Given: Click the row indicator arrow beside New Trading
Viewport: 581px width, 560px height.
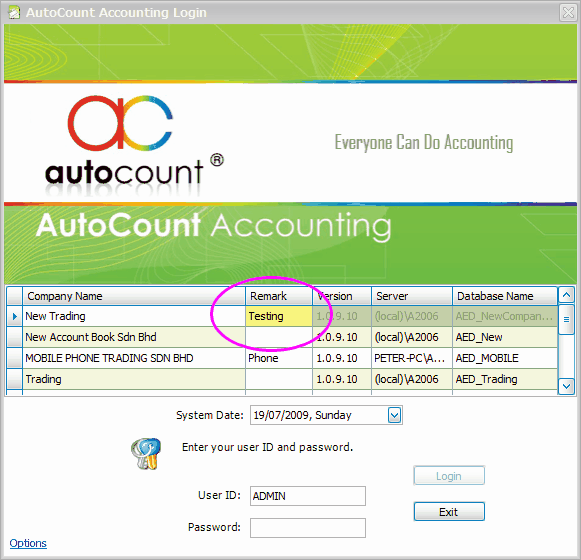Looking at the screenshot, I should 14,316.
